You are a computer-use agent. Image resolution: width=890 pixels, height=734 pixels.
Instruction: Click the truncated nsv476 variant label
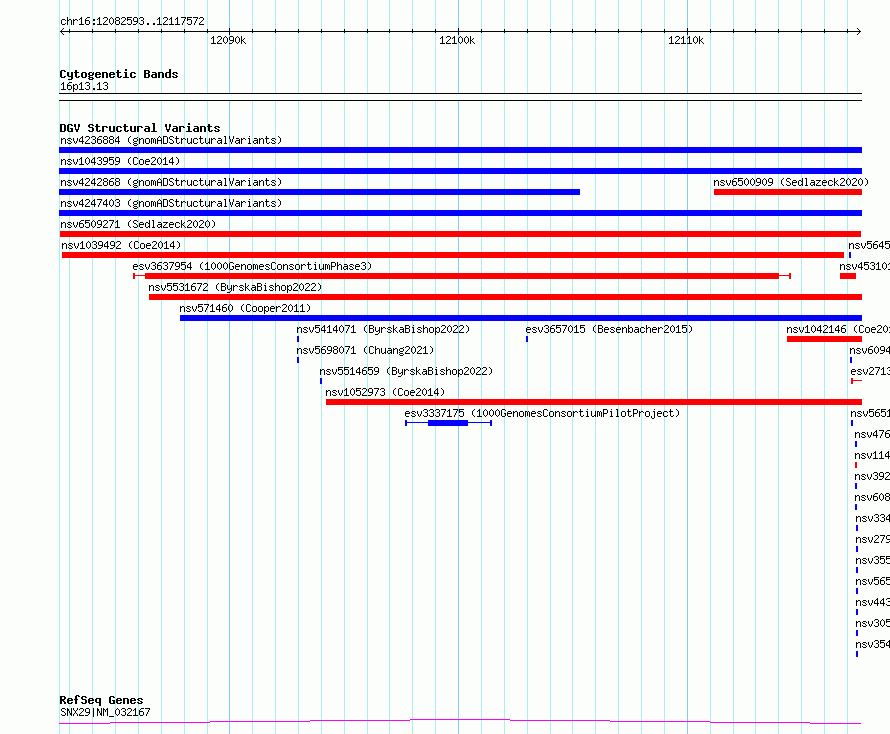pyautogui.click(x=872, y=434)
